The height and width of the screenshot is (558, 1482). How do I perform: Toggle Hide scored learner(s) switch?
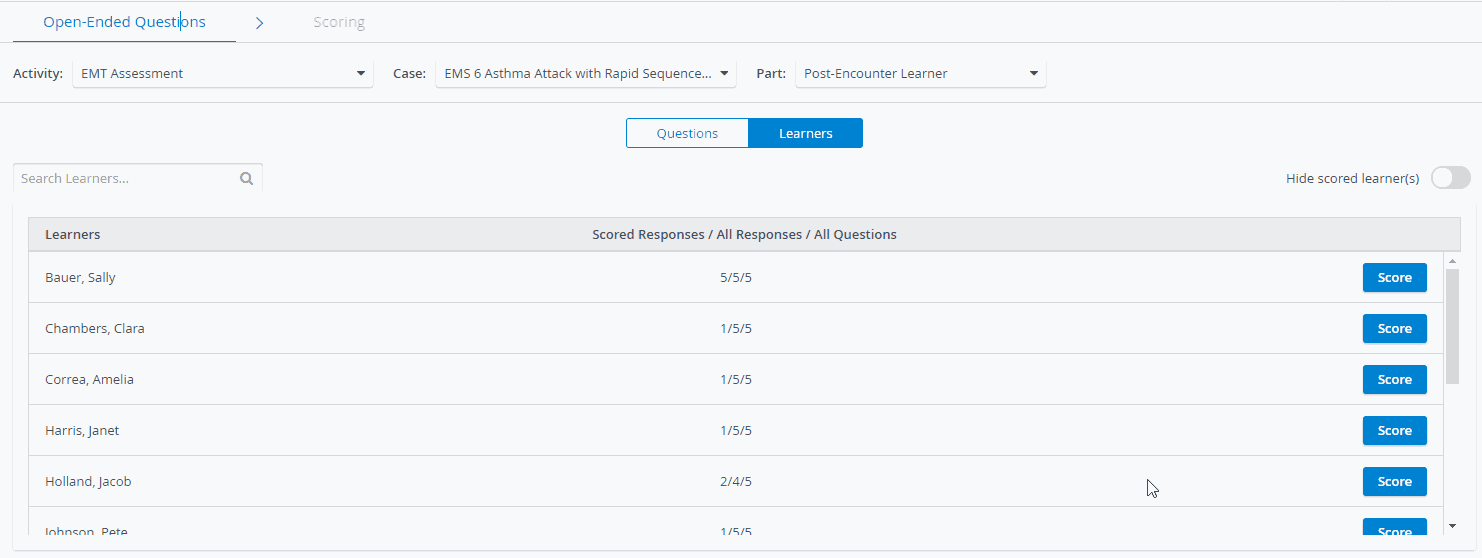1450,178
